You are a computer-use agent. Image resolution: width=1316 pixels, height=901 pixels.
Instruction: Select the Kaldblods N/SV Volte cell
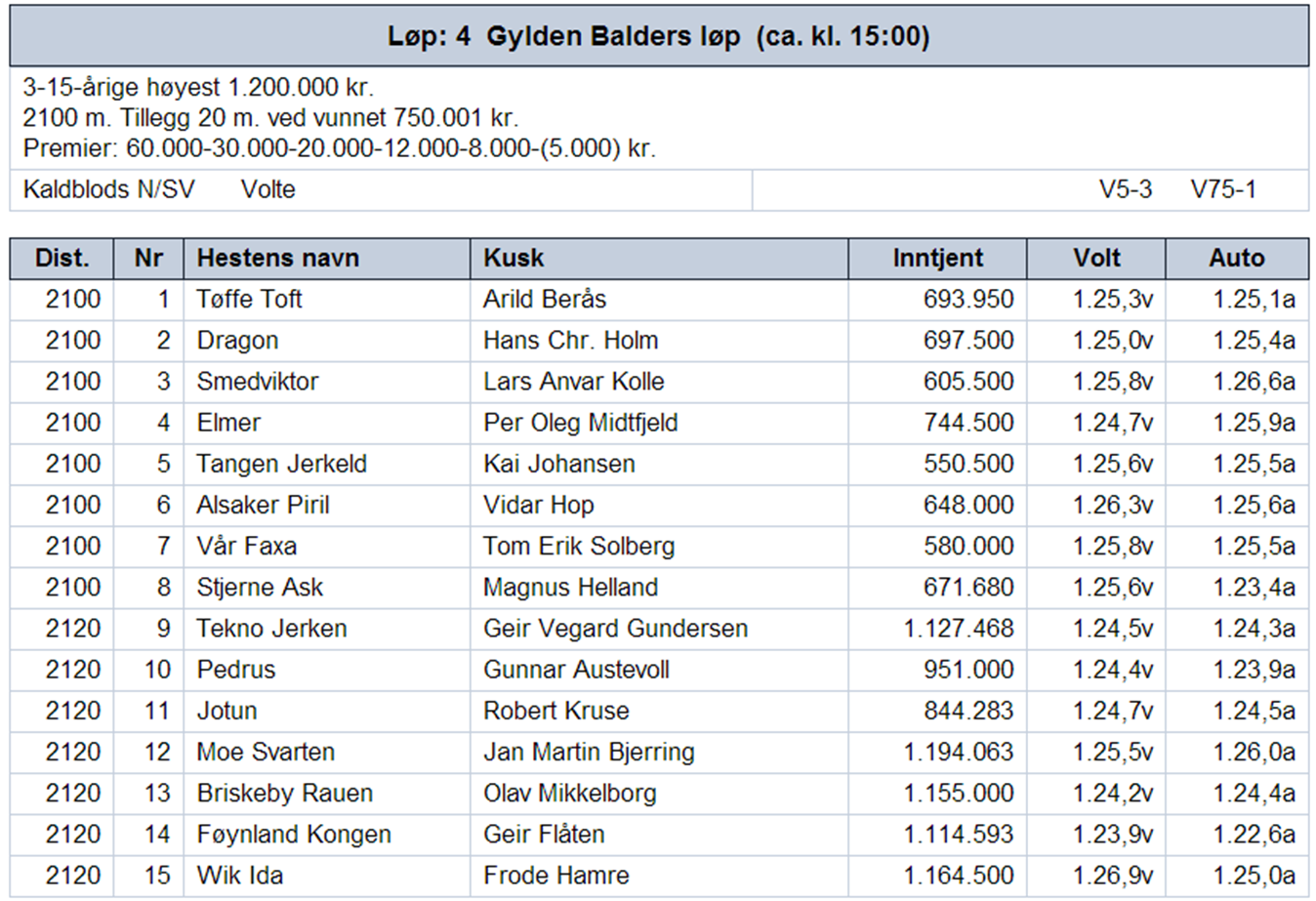[x=381, y=189]
